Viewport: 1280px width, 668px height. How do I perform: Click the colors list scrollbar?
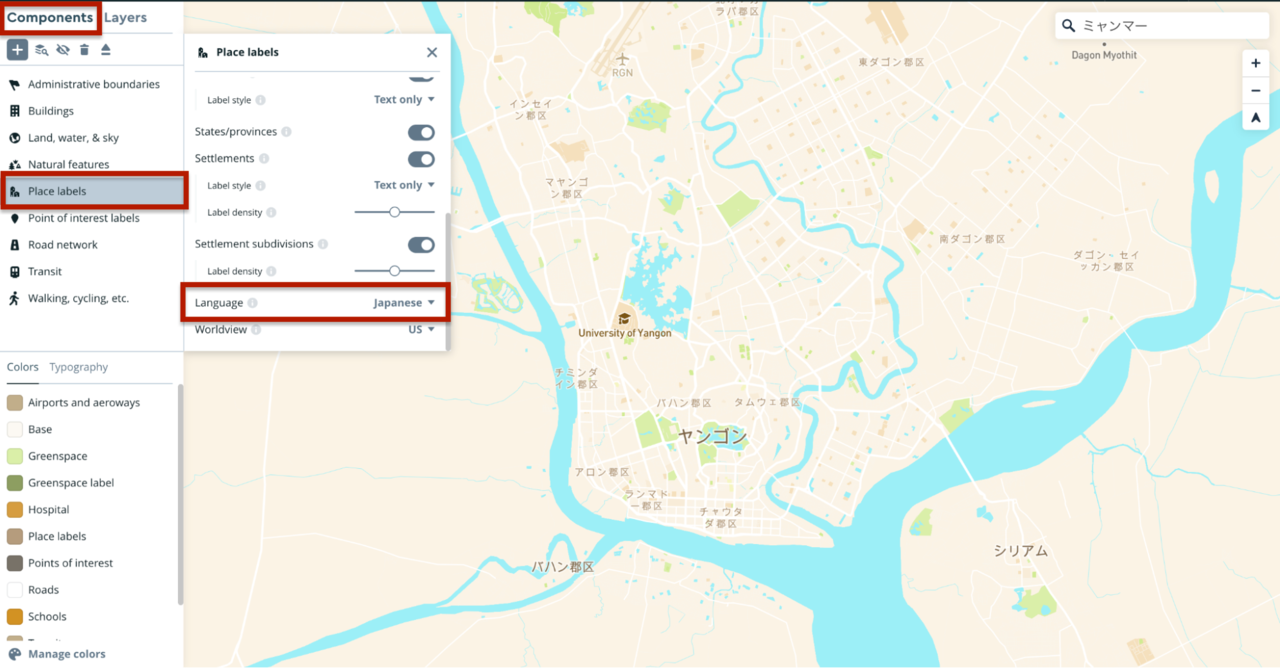pyautogui.click(x=181, y=495)
